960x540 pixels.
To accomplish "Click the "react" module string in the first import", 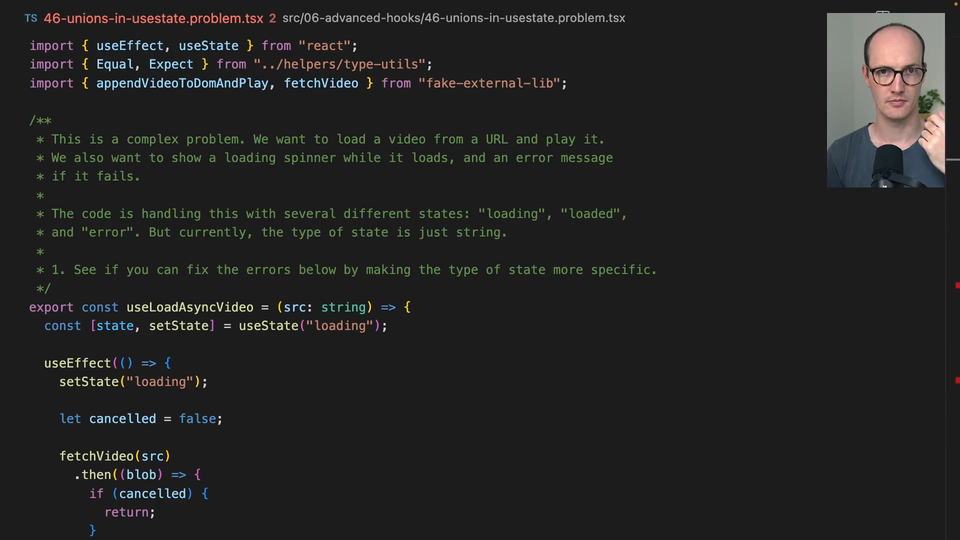I will (x=325, y=46).
